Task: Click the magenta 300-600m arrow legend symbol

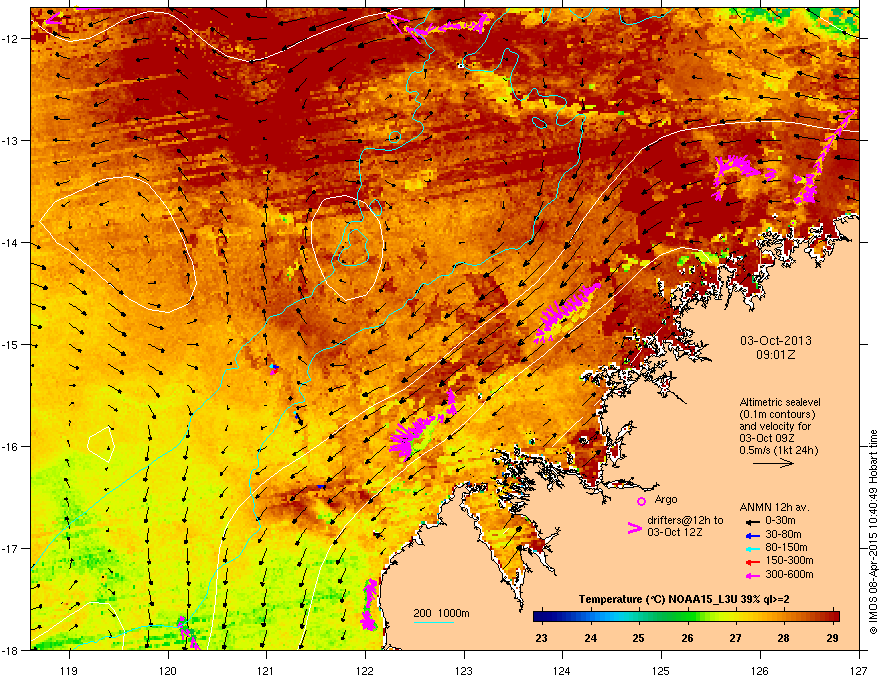Action: (x=752, y=576)
